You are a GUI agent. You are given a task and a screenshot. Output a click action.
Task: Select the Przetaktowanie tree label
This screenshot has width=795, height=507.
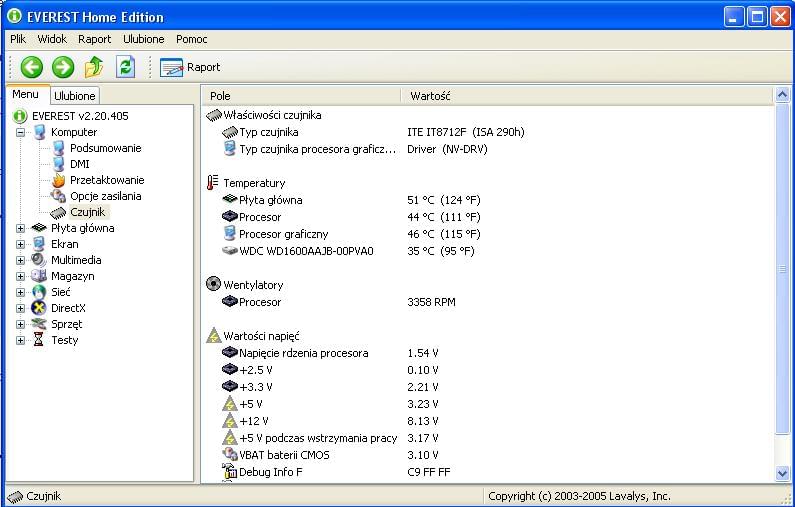pyautogui.click(x=107, y=180)
